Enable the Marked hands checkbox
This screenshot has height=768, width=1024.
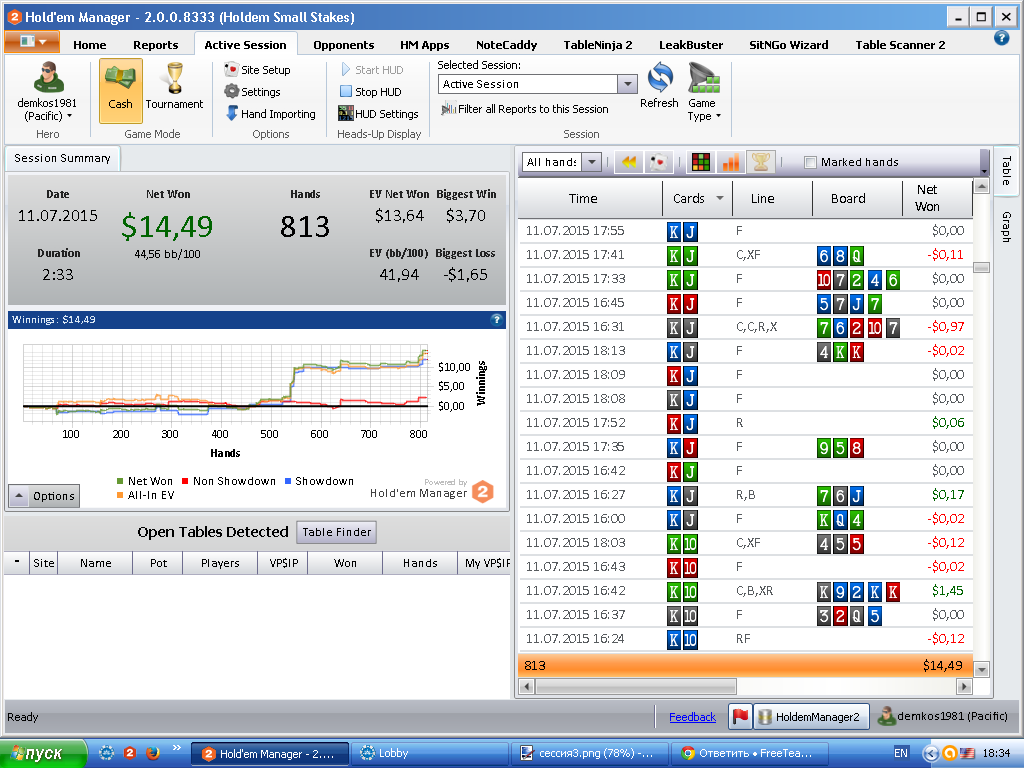pos(810,162)
